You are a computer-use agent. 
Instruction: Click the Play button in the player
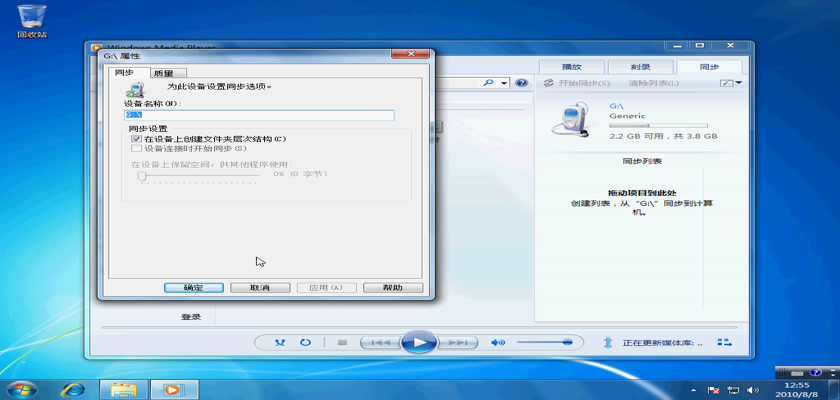(419, 343)
